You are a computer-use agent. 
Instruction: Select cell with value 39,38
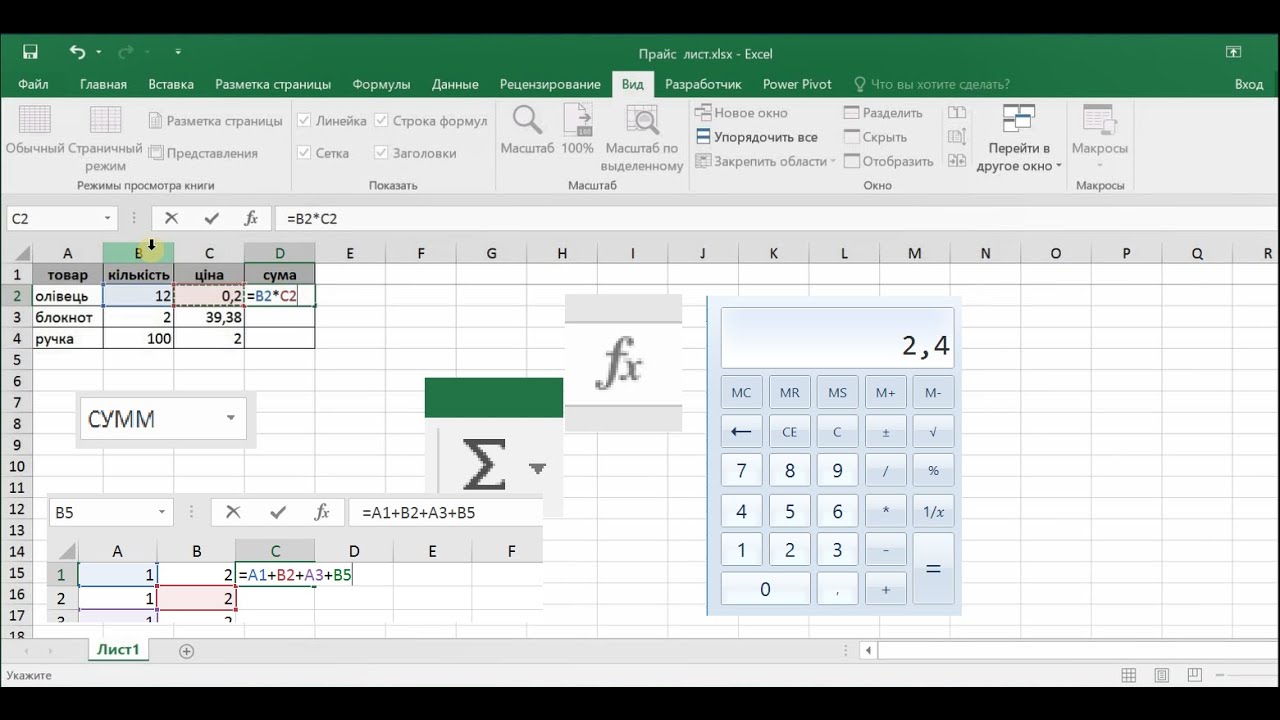(x=209, y=317)
